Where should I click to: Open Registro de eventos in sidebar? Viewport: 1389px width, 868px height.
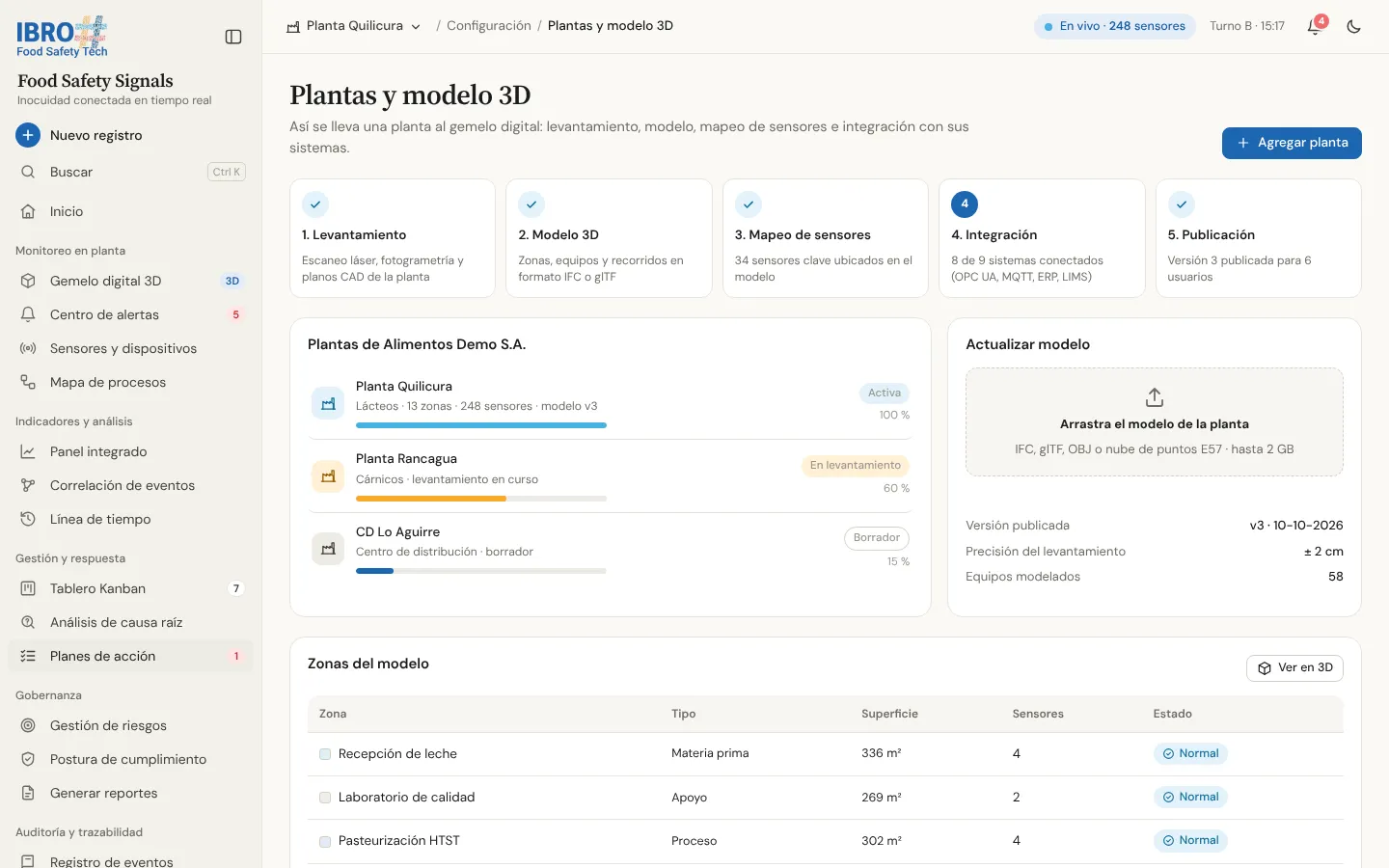point(130,859)
